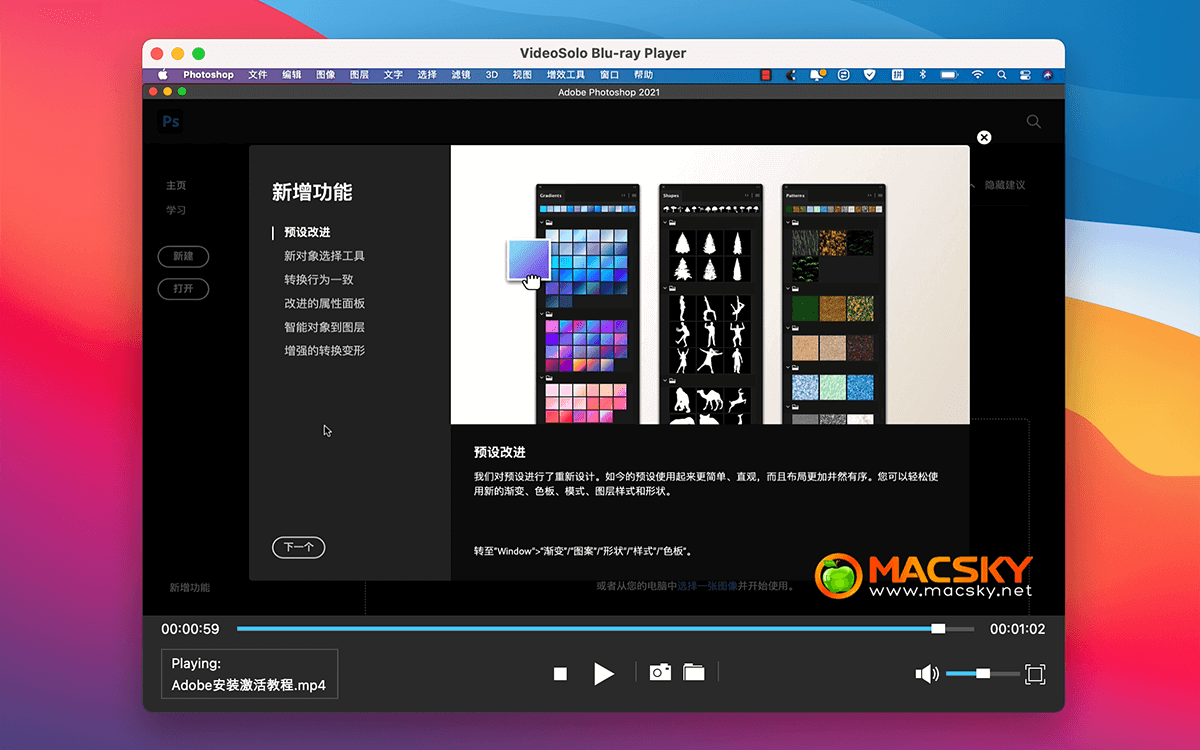Open the 增效工具 menu
The width and height of the screenshot is (1200, 750).
click(566, 75)
